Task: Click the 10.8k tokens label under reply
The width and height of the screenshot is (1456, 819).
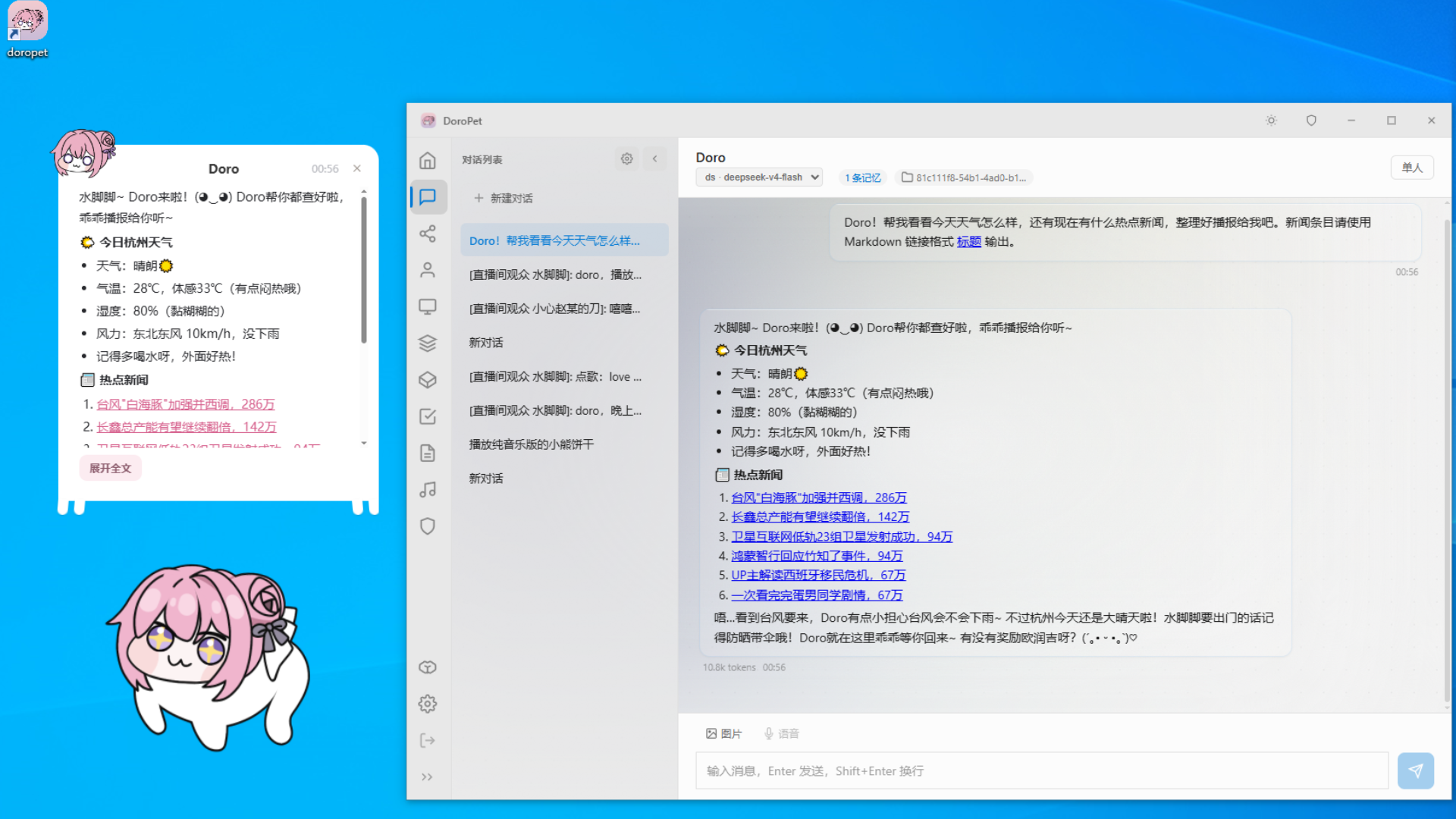Action: coord(730,667)
